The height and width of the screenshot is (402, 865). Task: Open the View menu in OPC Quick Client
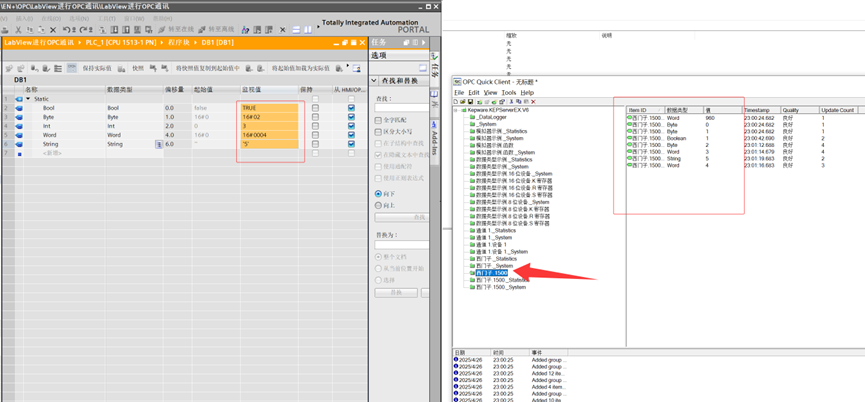(490, 93)
